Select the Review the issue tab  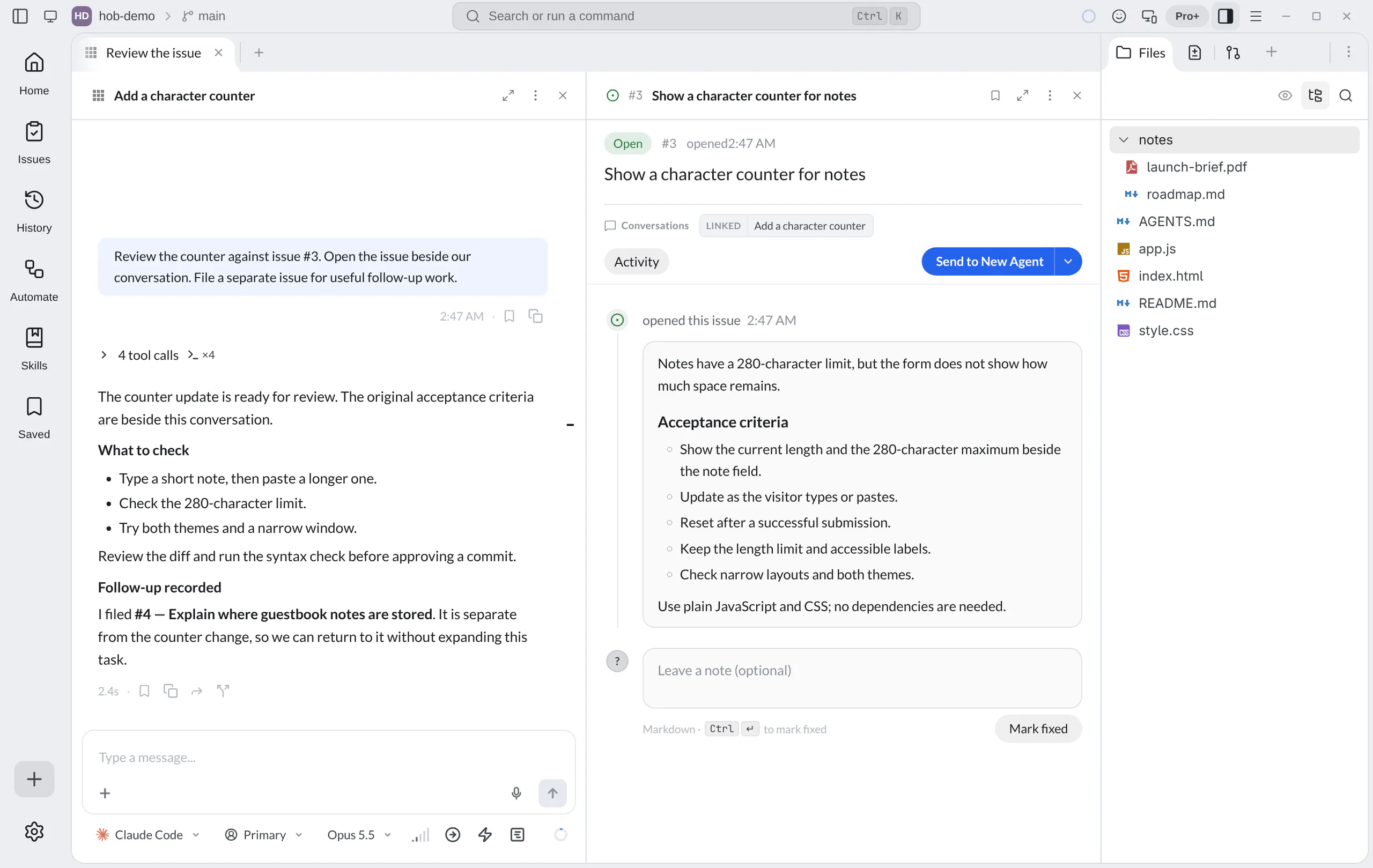pos(153,53)
